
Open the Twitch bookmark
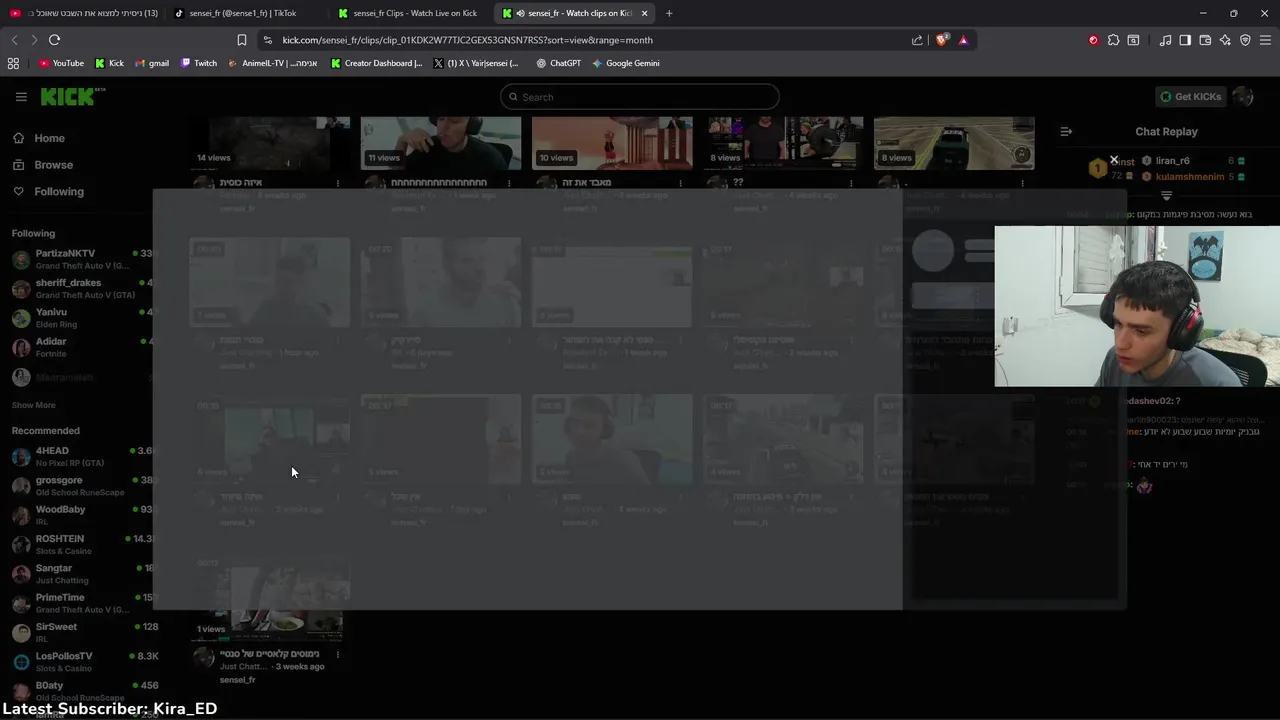pyautogui.click(x=199, y=63)
